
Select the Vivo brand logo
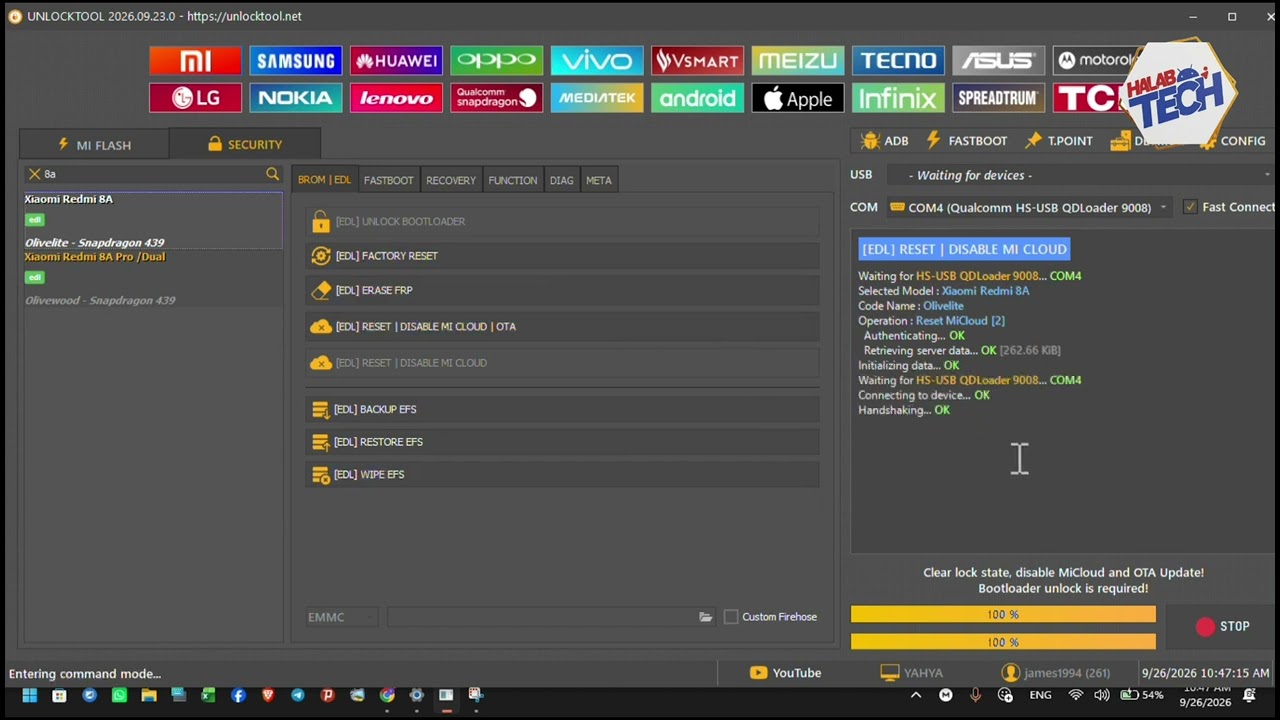[597, 61]
